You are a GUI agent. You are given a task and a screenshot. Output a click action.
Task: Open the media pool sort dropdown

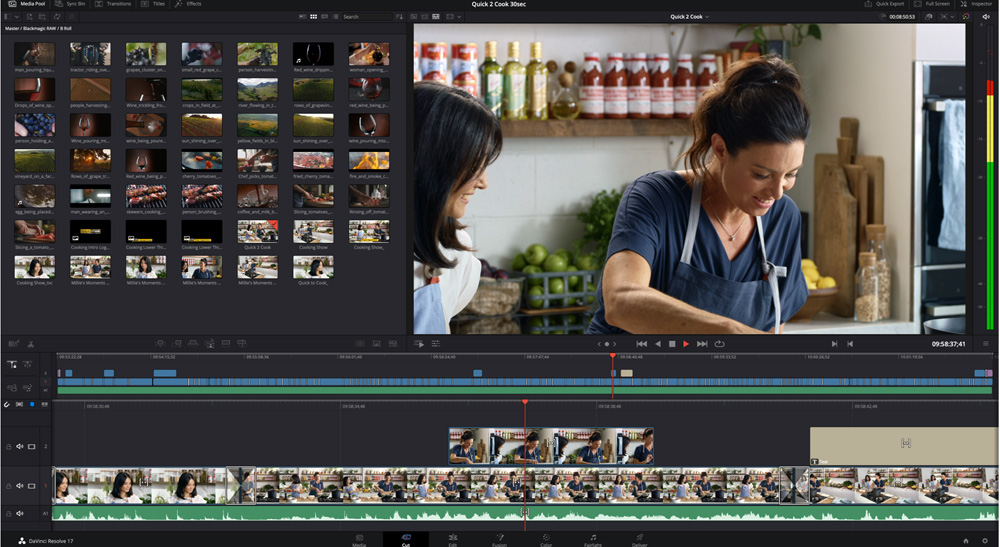(x=400, y=17)
